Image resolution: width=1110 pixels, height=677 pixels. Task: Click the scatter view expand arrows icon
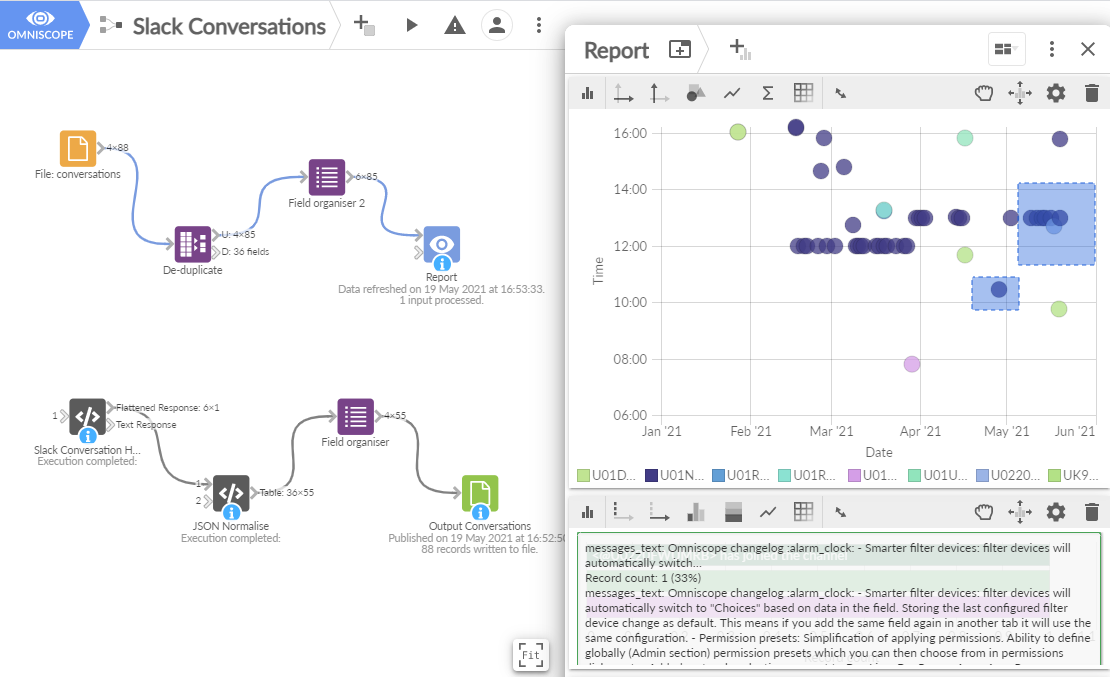[840, 93]
